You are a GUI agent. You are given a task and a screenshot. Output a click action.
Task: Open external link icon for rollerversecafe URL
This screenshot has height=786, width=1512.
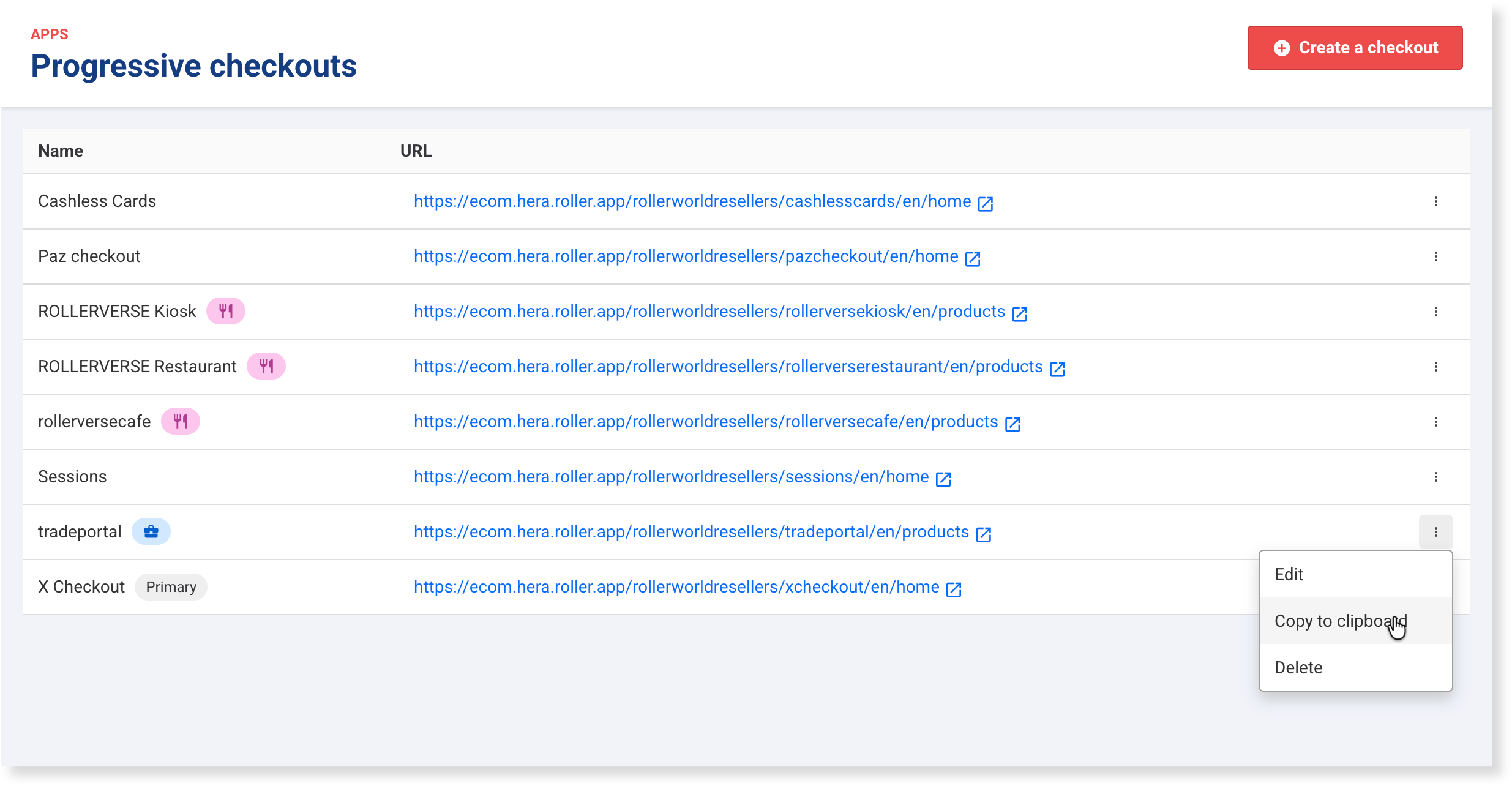(1012, 424)
